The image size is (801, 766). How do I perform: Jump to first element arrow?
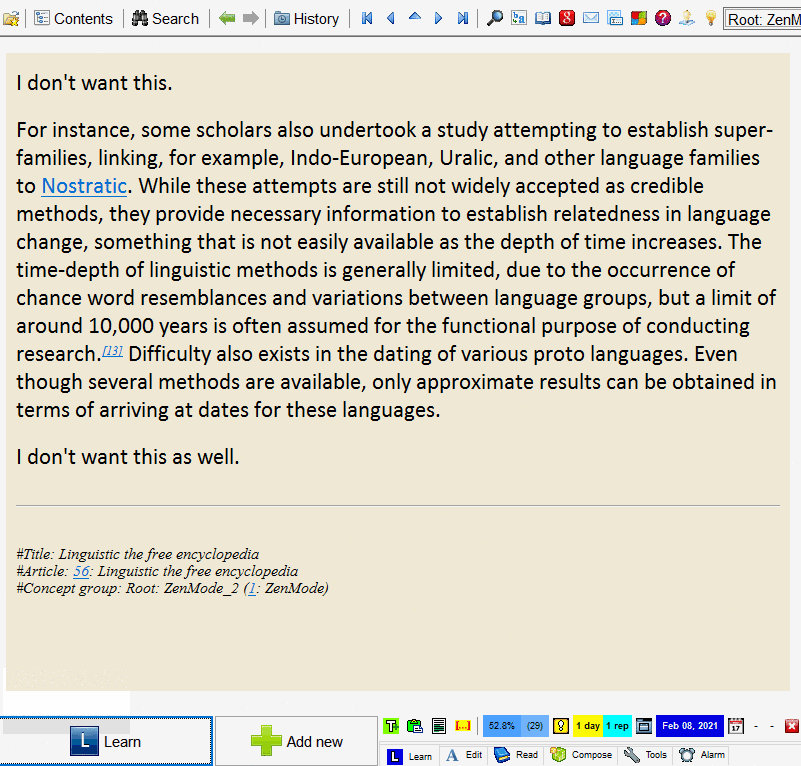(367, 18)
